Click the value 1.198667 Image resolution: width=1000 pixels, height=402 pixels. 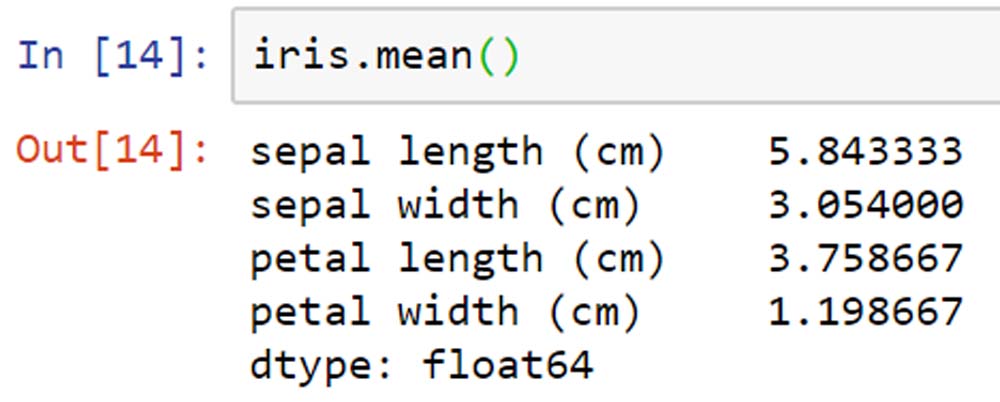865,313
